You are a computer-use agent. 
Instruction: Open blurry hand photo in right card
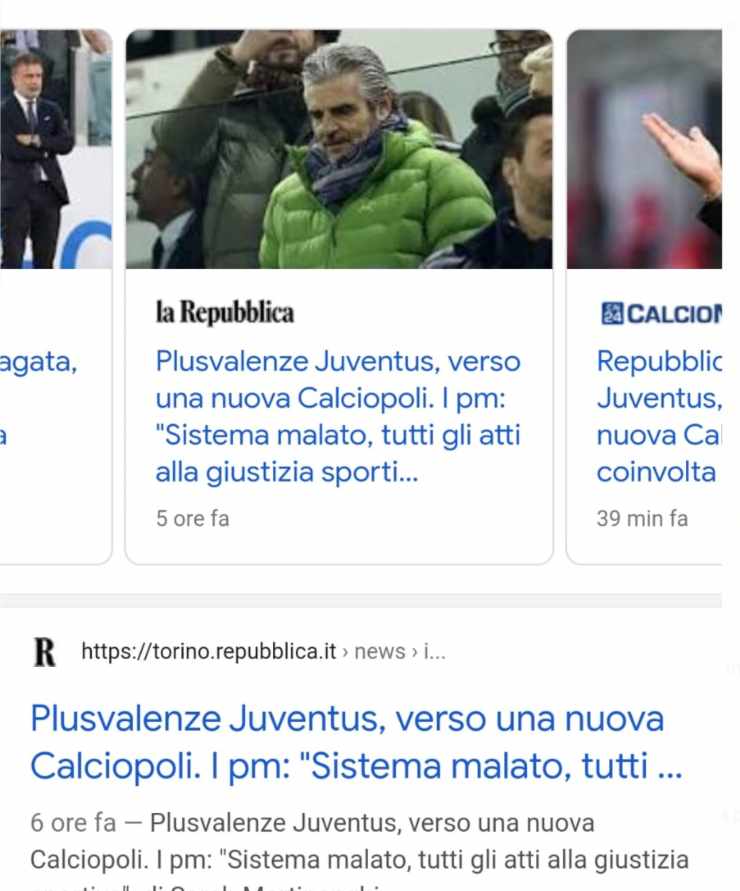point(645,149)
